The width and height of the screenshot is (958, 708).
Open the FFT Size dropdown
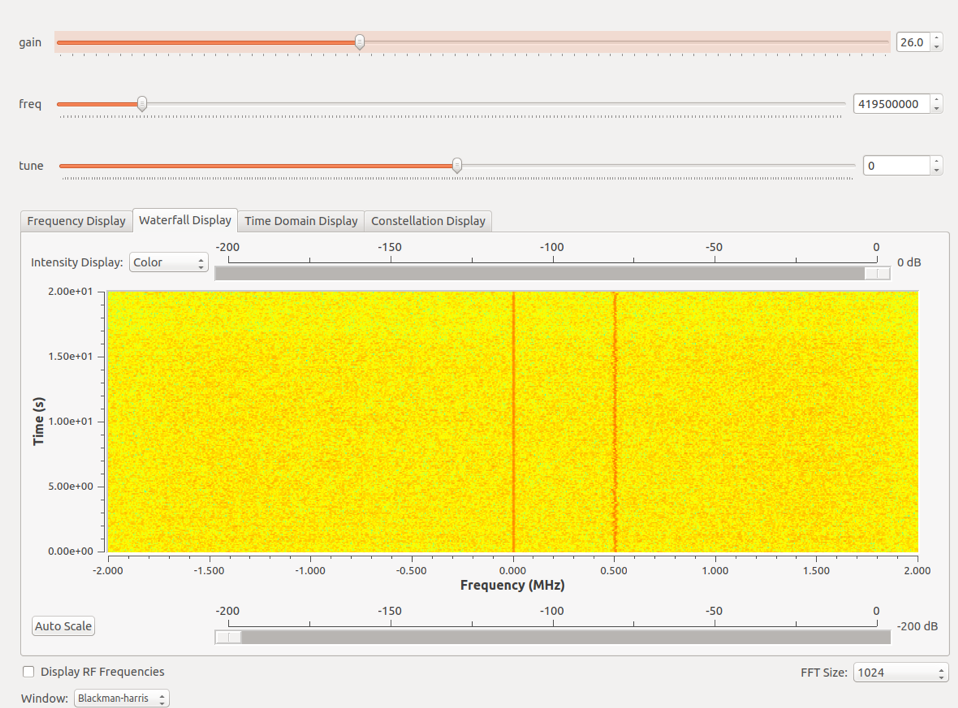[x=901, y=673]
